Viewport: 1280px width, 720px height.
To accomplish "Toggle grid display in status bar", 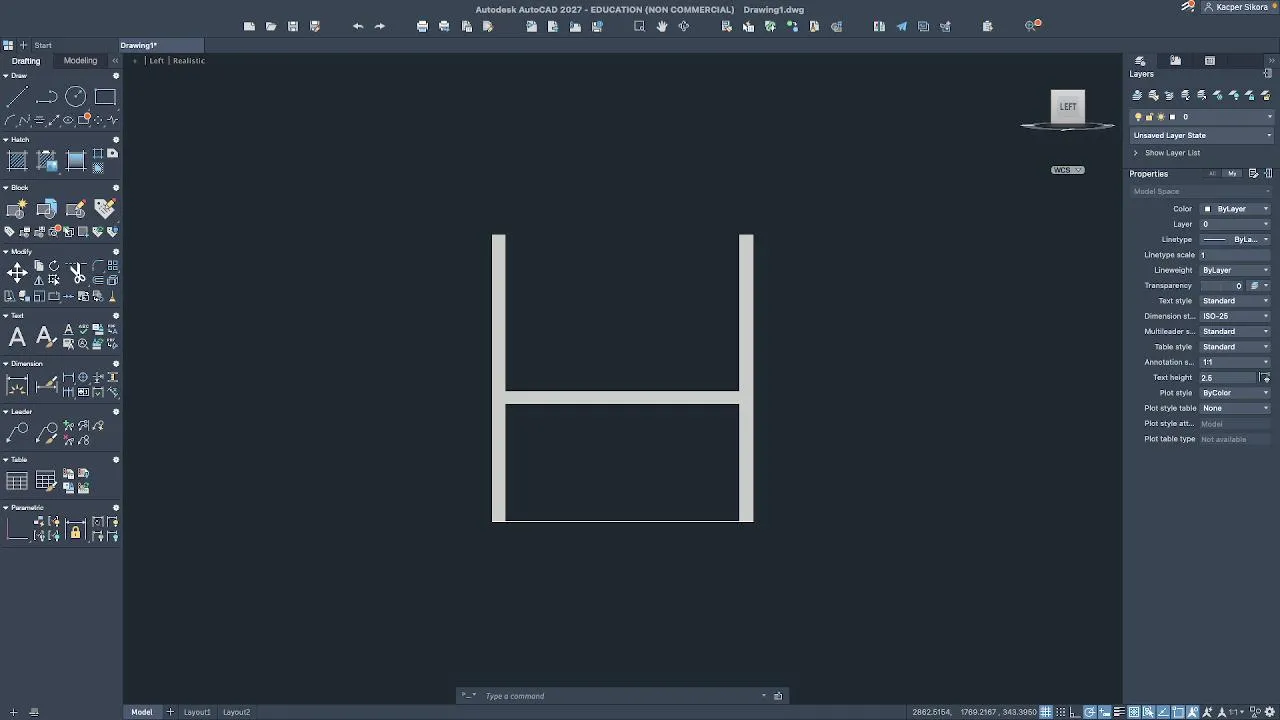I will click(x=1046, y=712).
